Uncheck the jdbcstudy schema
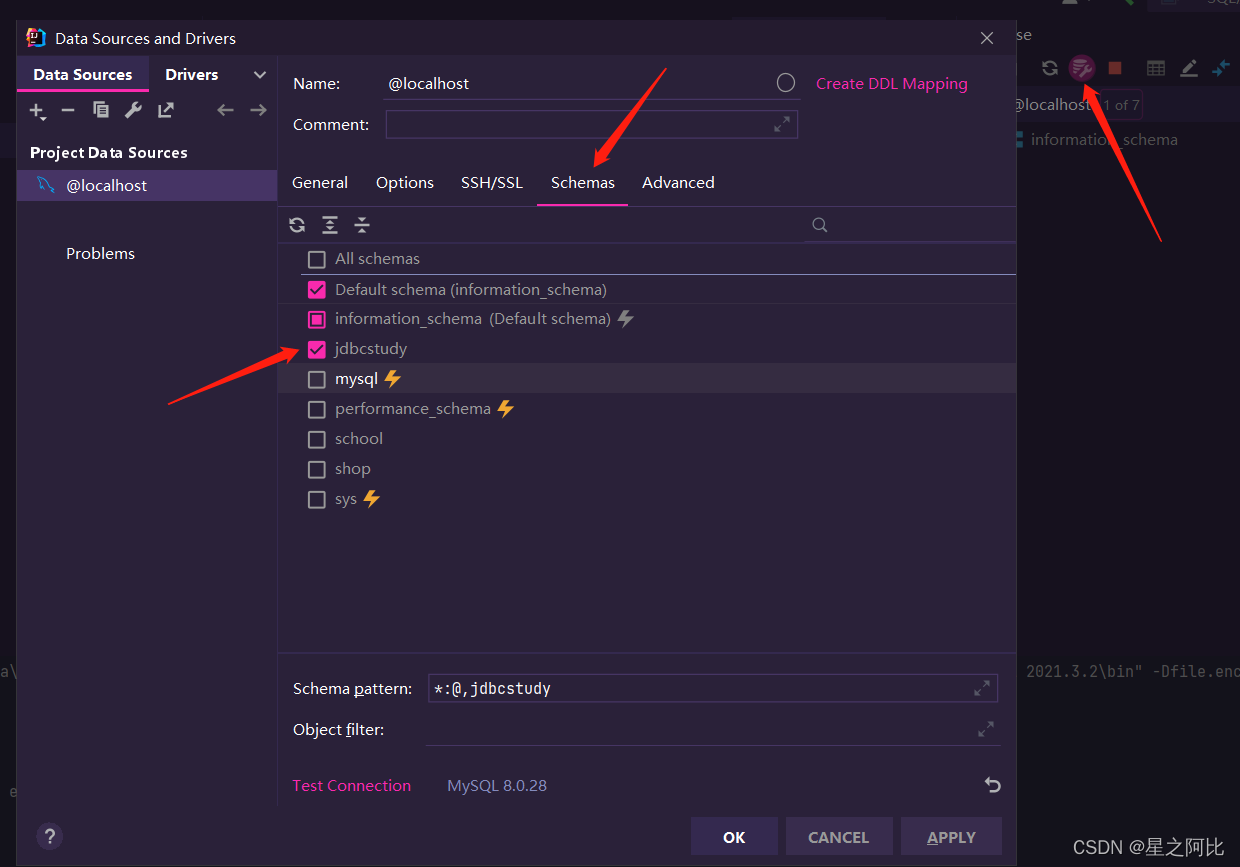 coord(317,349)
